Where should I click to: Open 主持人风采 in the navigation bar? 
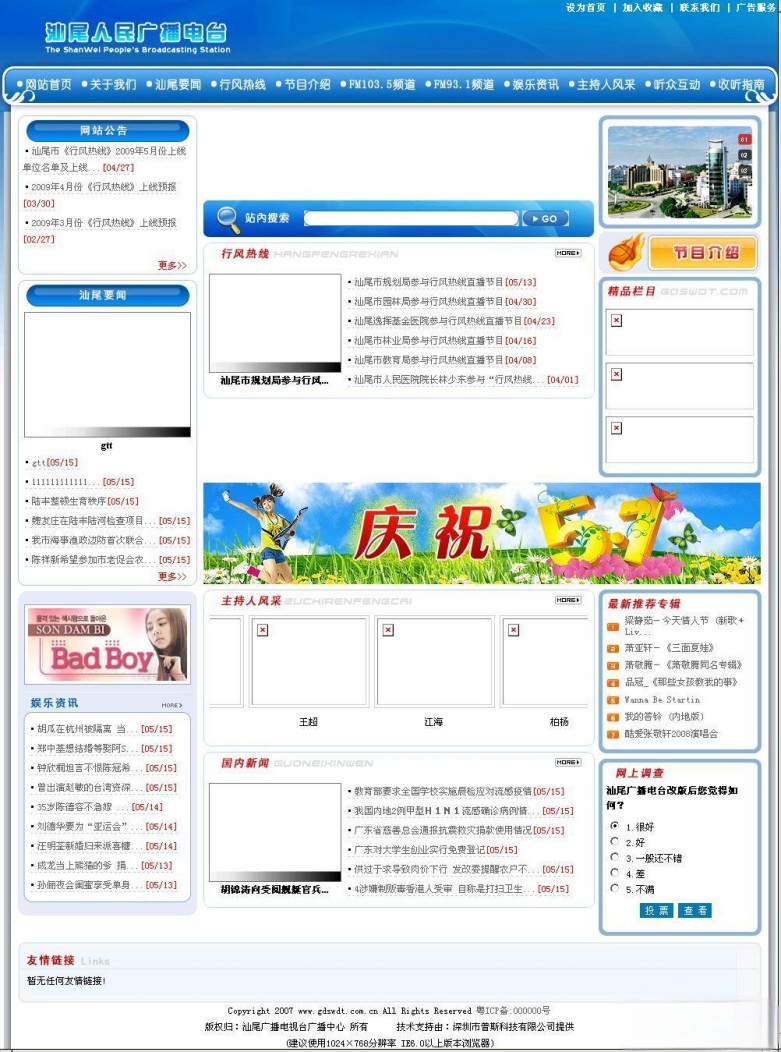[x=606, y=85]
